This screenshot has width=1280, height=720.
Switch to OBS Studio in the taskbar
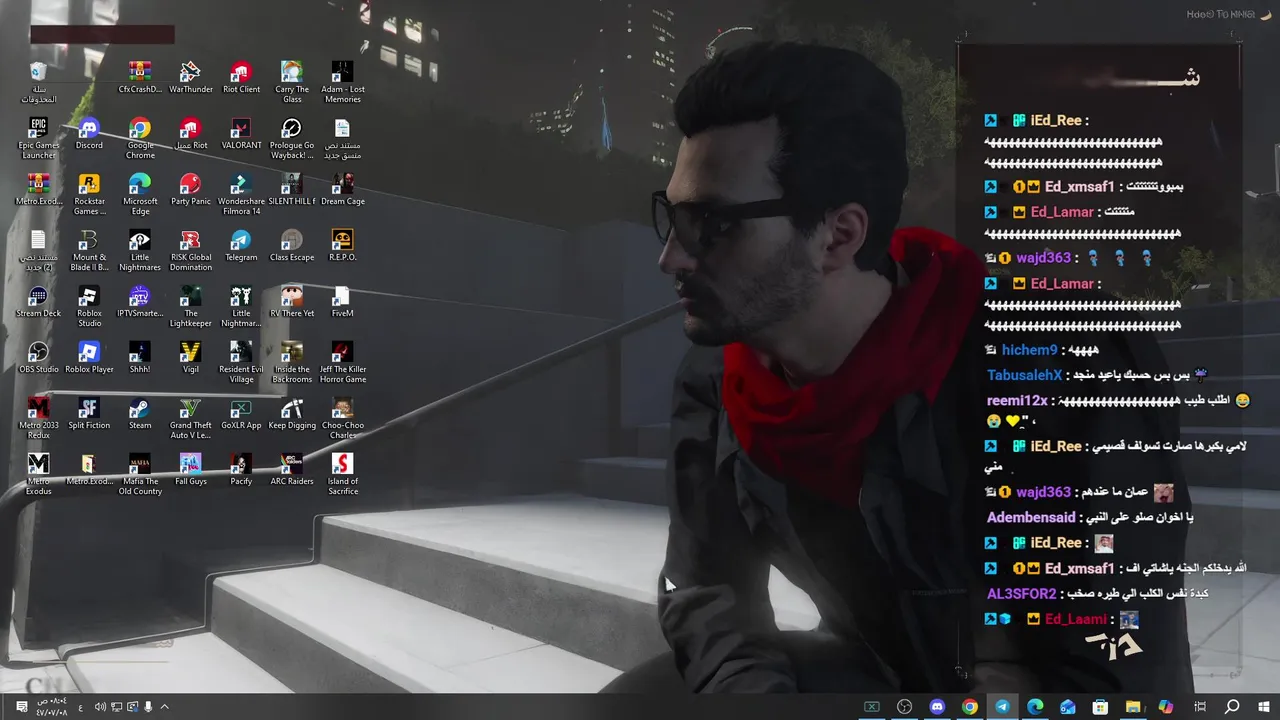tap(904, 707)
